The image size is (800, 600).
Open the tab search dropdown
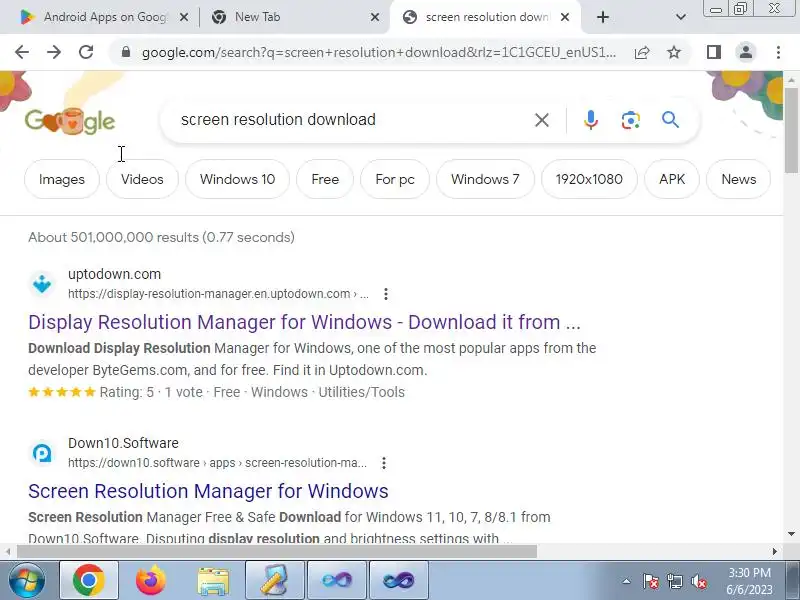pyautogui.click(x=681, y=17)
